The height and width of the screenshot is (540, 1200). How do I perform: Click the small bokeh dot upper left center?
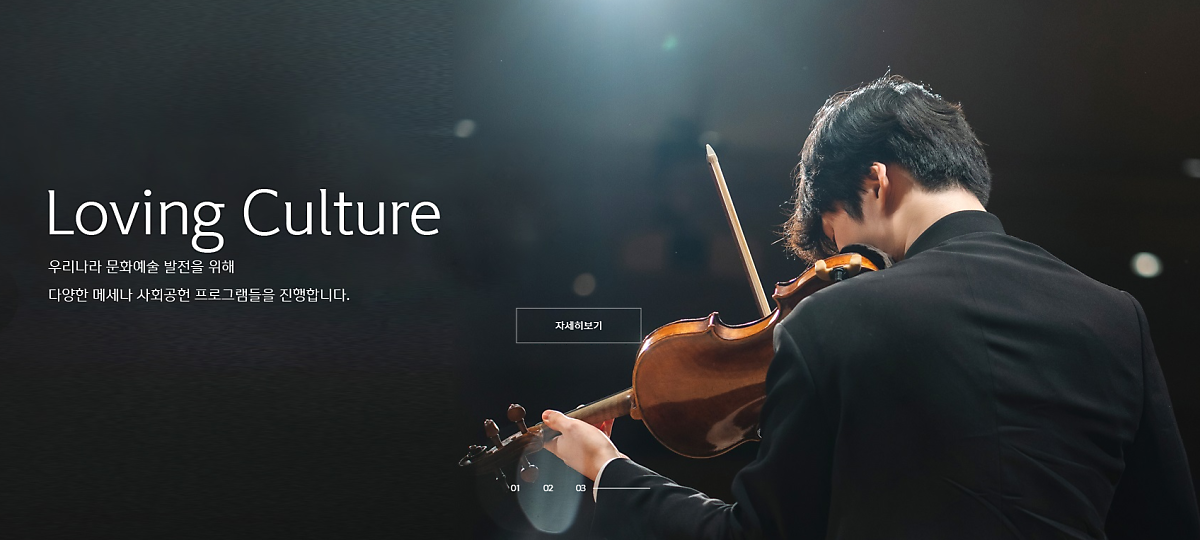point(464,128)
